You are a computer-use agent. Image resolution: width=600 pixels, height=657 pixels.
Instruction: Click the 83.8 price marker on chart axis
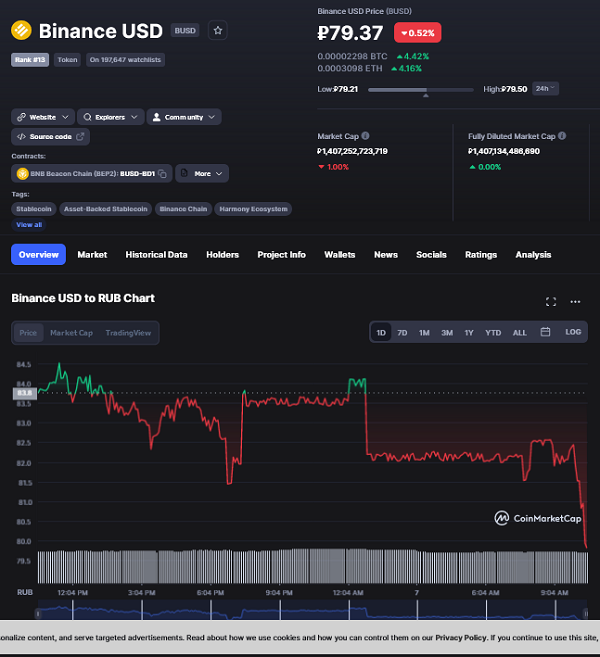click(25, 393)
